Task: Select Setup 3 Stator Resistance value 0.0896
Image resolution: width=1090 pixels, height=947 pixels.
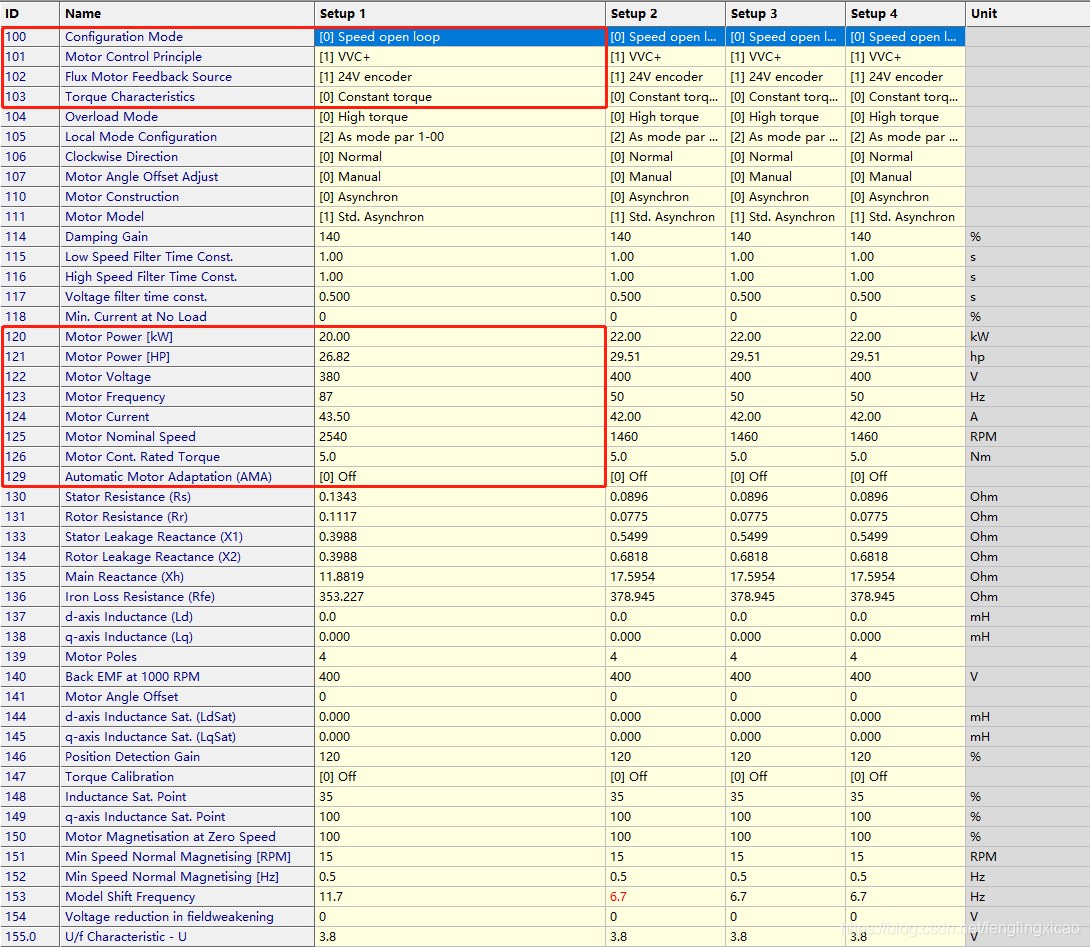Action: [785, 497]
